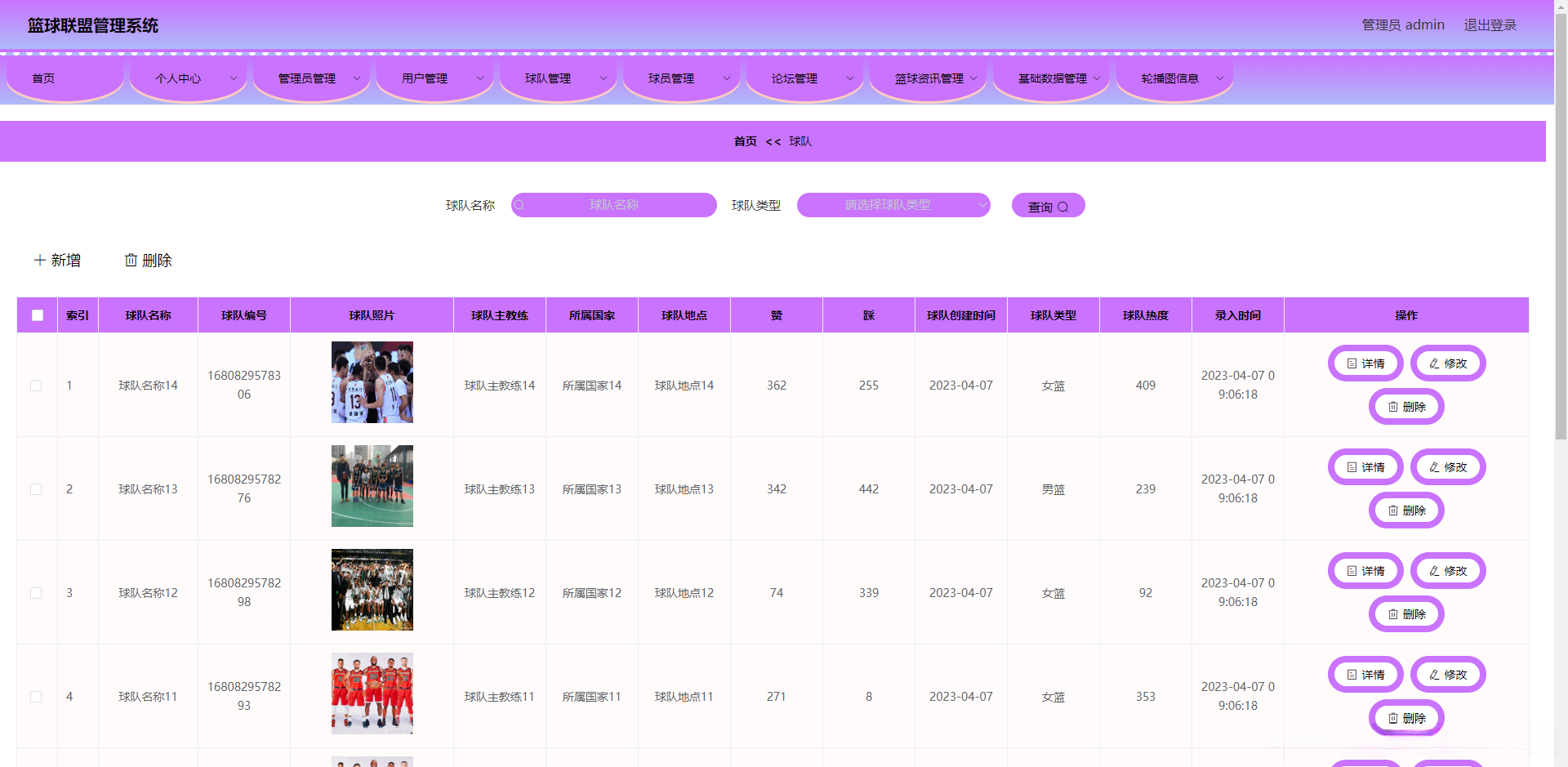Click the 查询 search button
The height and width of the screenshot is (767, 1568).
(1048, 205)
